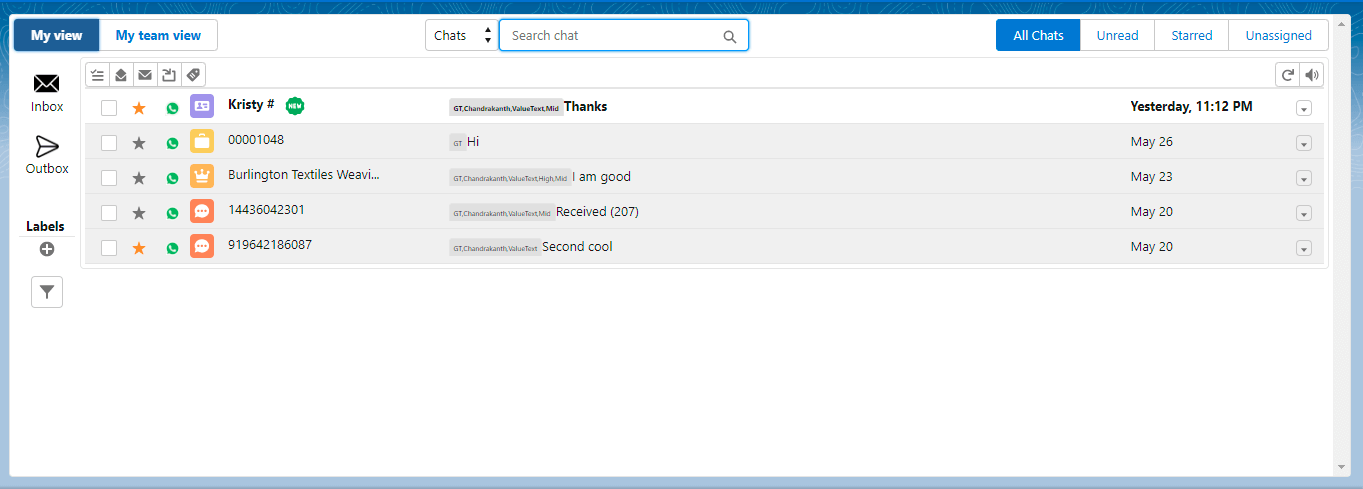Click the 'I am good' message preview

coord(601,177)
